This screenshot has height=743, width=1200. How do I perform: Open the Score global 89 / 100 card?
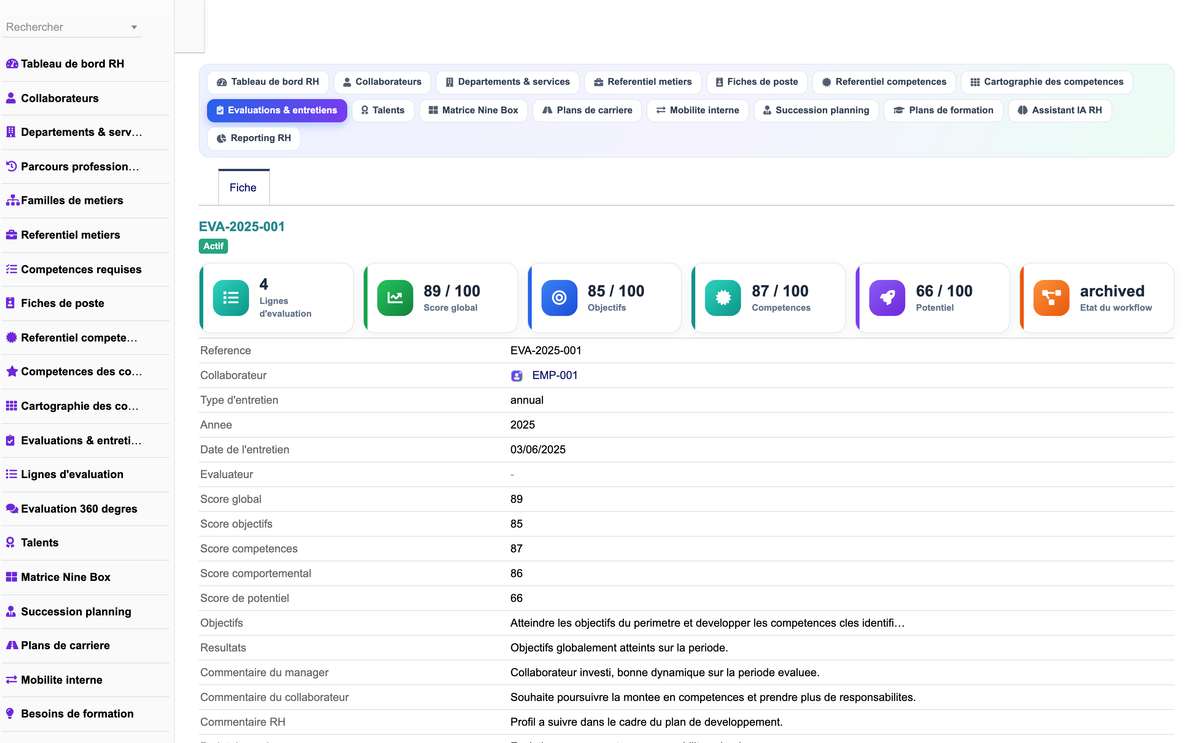440,298
